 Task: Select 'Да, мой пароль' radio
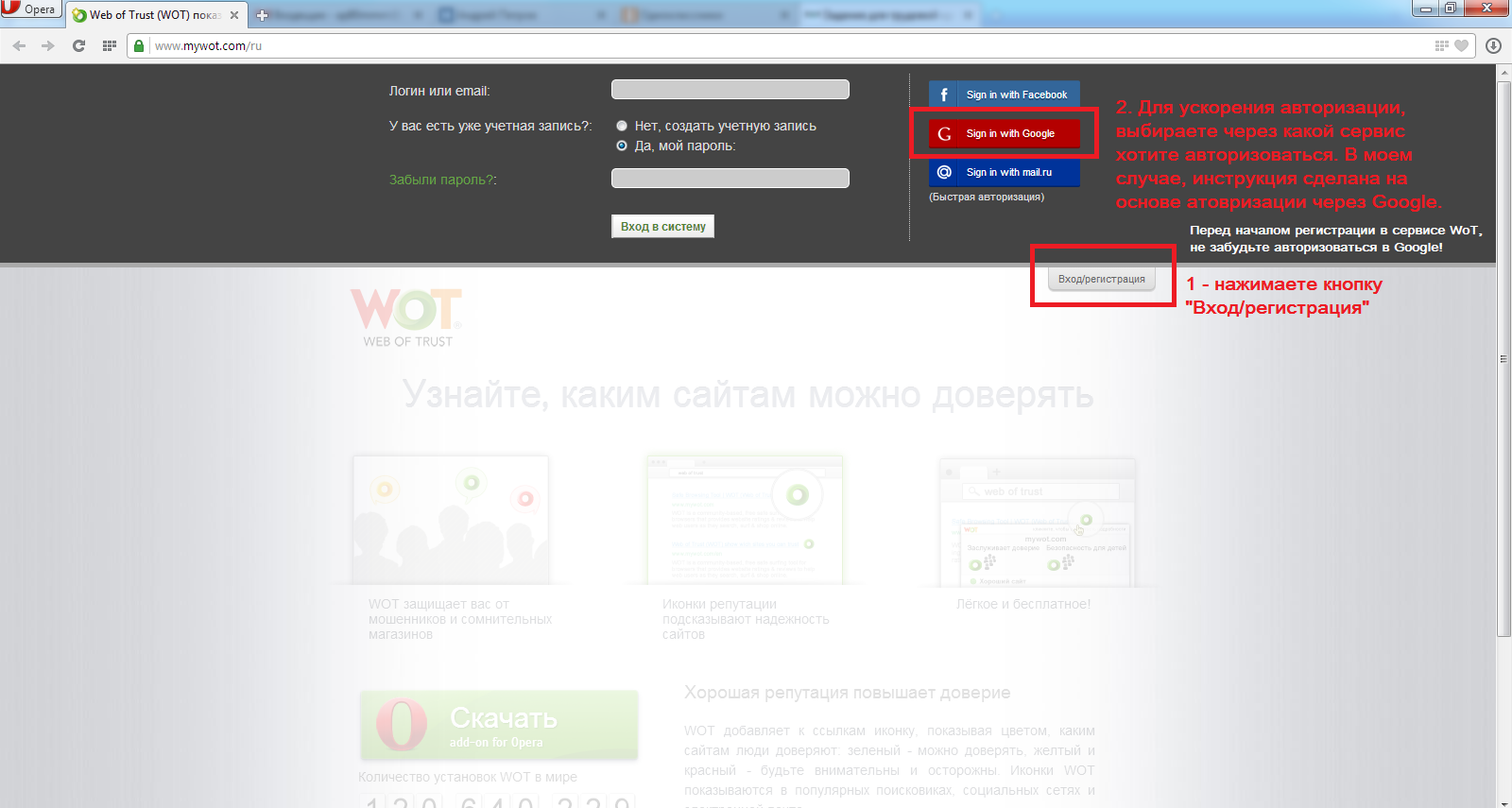[x=622, y=146]
